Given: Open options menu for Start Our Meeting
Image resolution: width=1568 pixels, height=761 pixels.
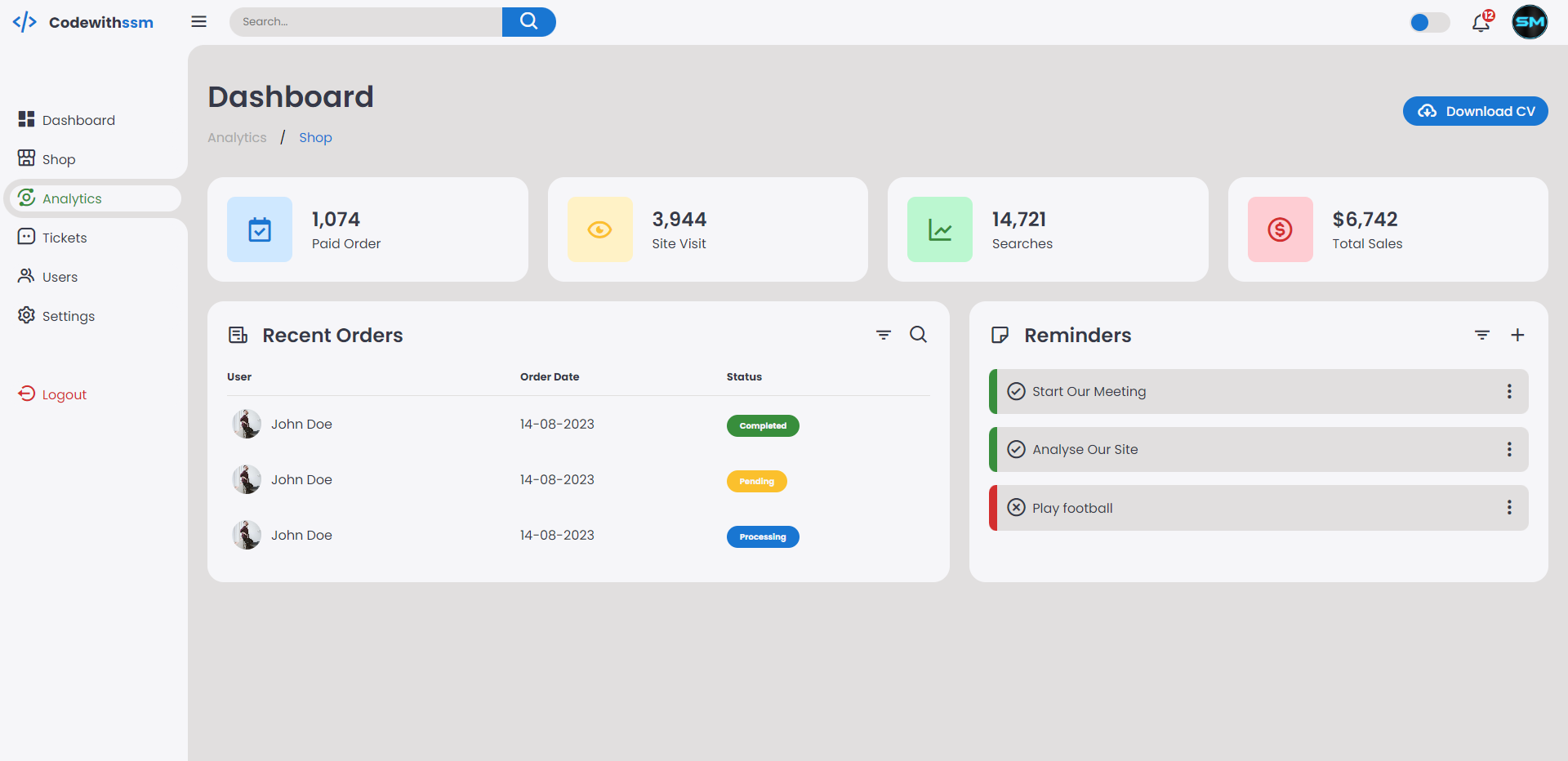Looking at the screenshot, I should (1508, 392).
